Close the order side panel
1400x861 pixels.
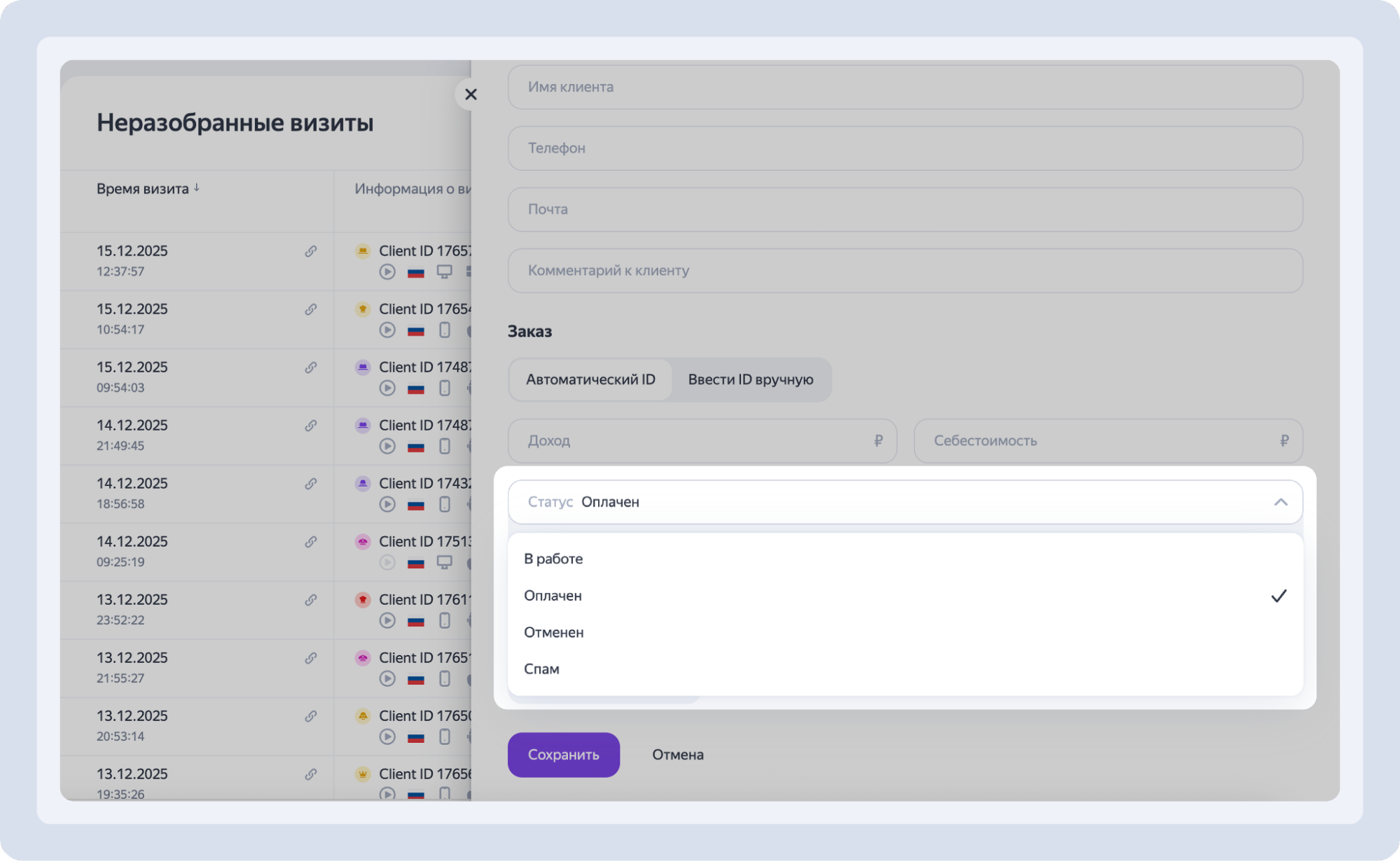[x=471, y=94]
